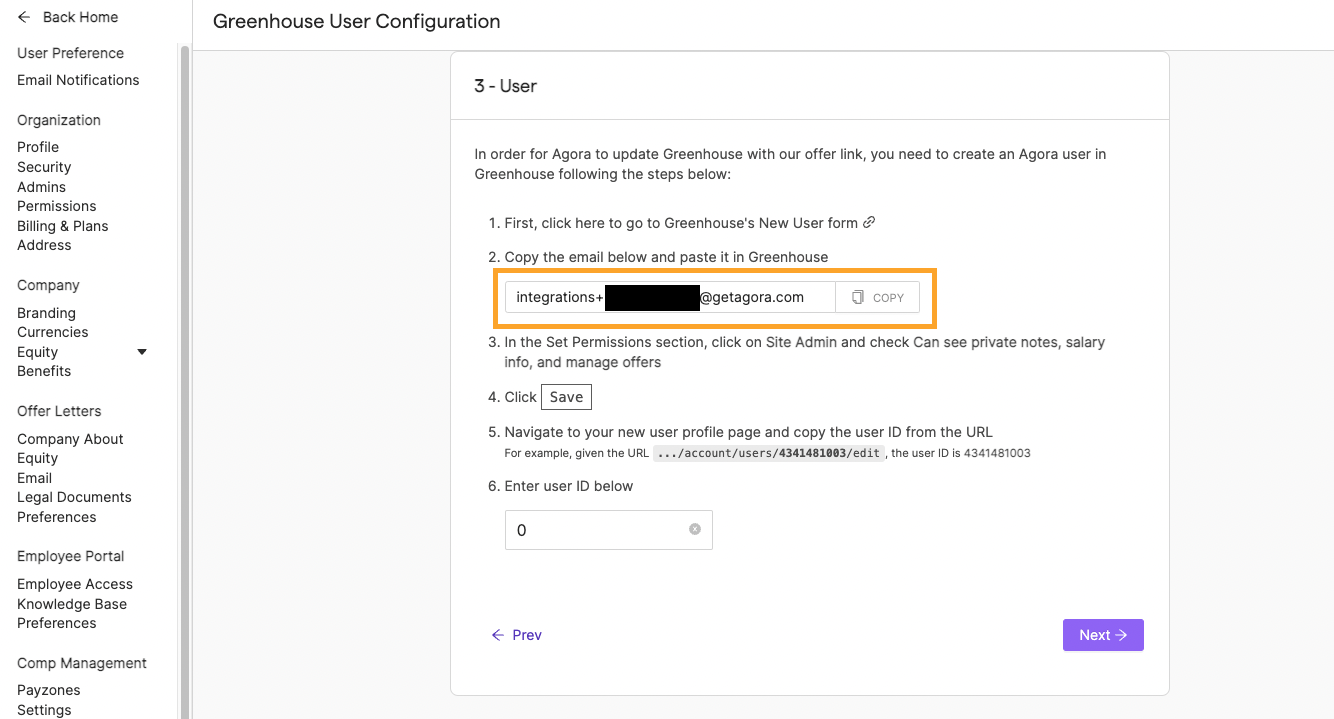Open Settings under Comp Management

(44, 710)
